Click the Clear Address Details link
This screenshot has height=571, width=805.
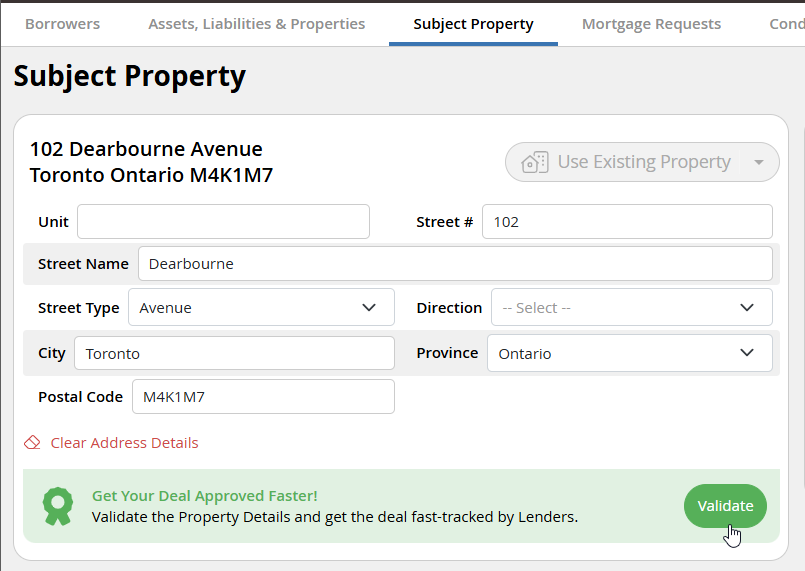124,443
